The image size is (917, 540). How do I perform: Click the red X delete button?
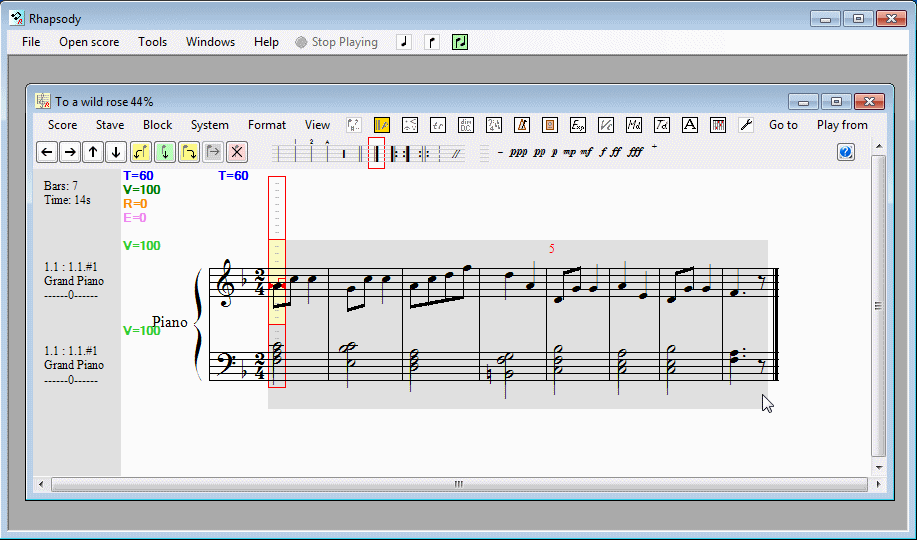point(236,152)
